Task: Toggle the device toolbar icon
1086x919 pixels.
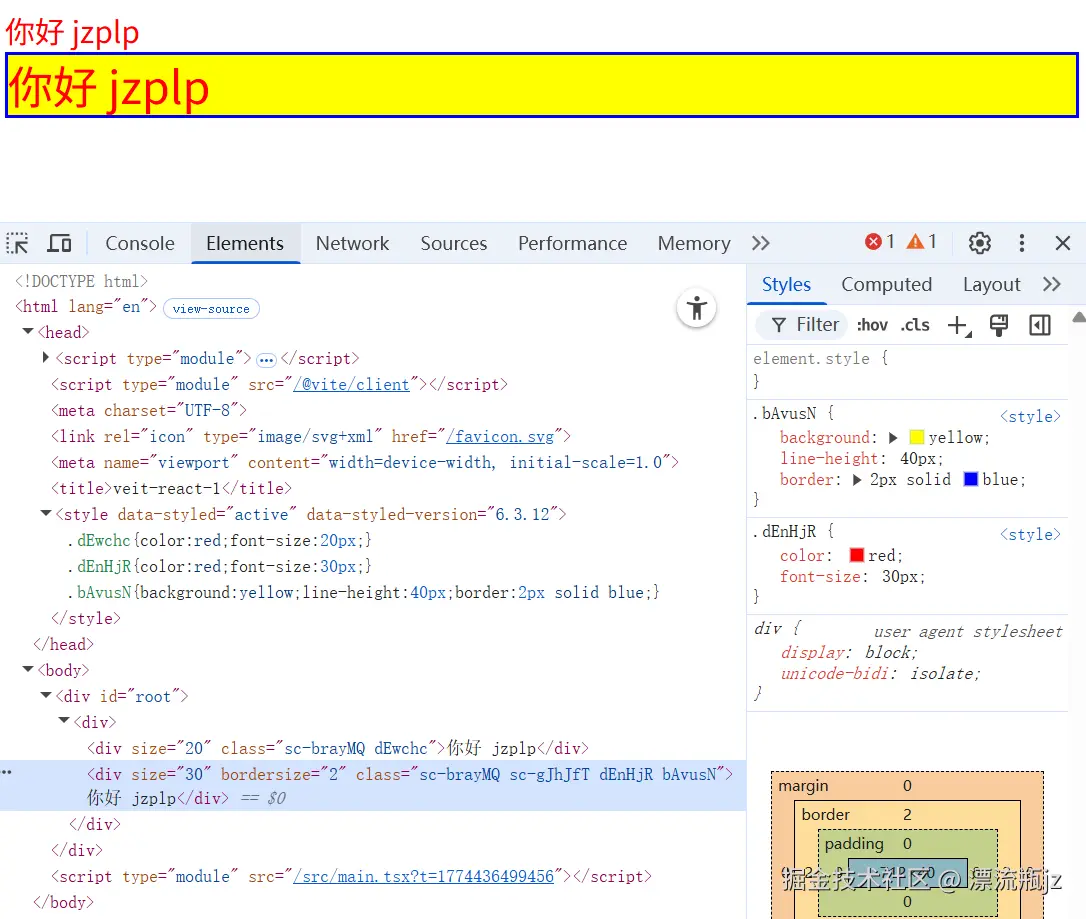Action: (59, 242)
